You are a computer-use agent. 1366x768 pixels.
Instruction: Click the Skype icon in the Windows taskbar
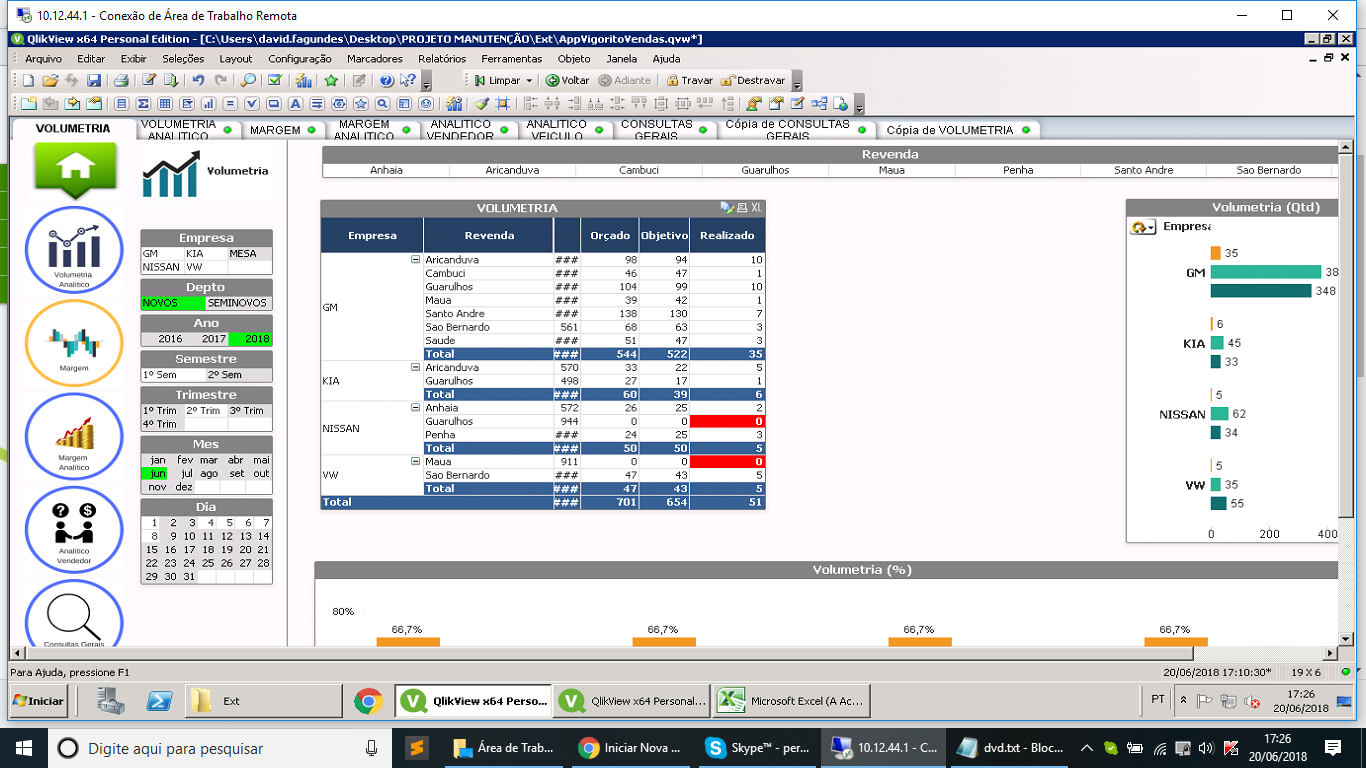coord(715,748)
